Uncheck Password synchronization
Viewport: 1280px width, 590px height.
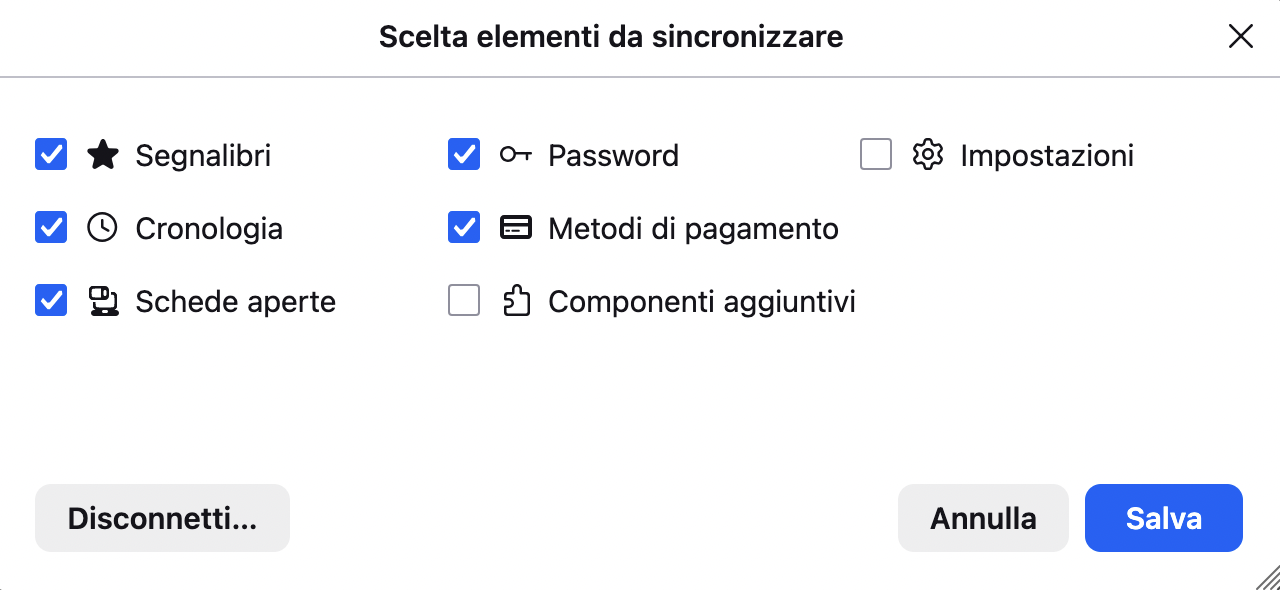point(463,154)
